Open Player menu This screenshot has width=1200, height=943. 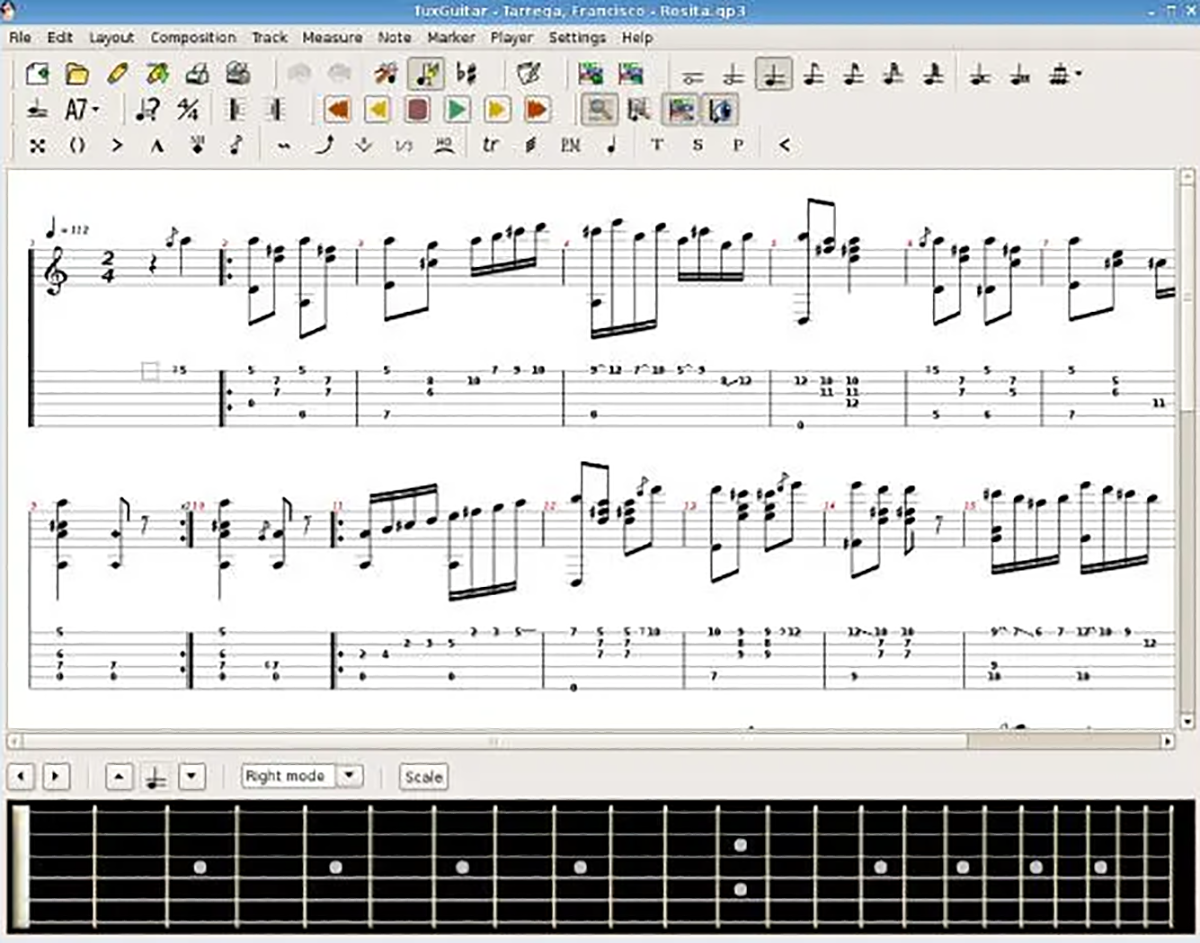coord(512,37)
